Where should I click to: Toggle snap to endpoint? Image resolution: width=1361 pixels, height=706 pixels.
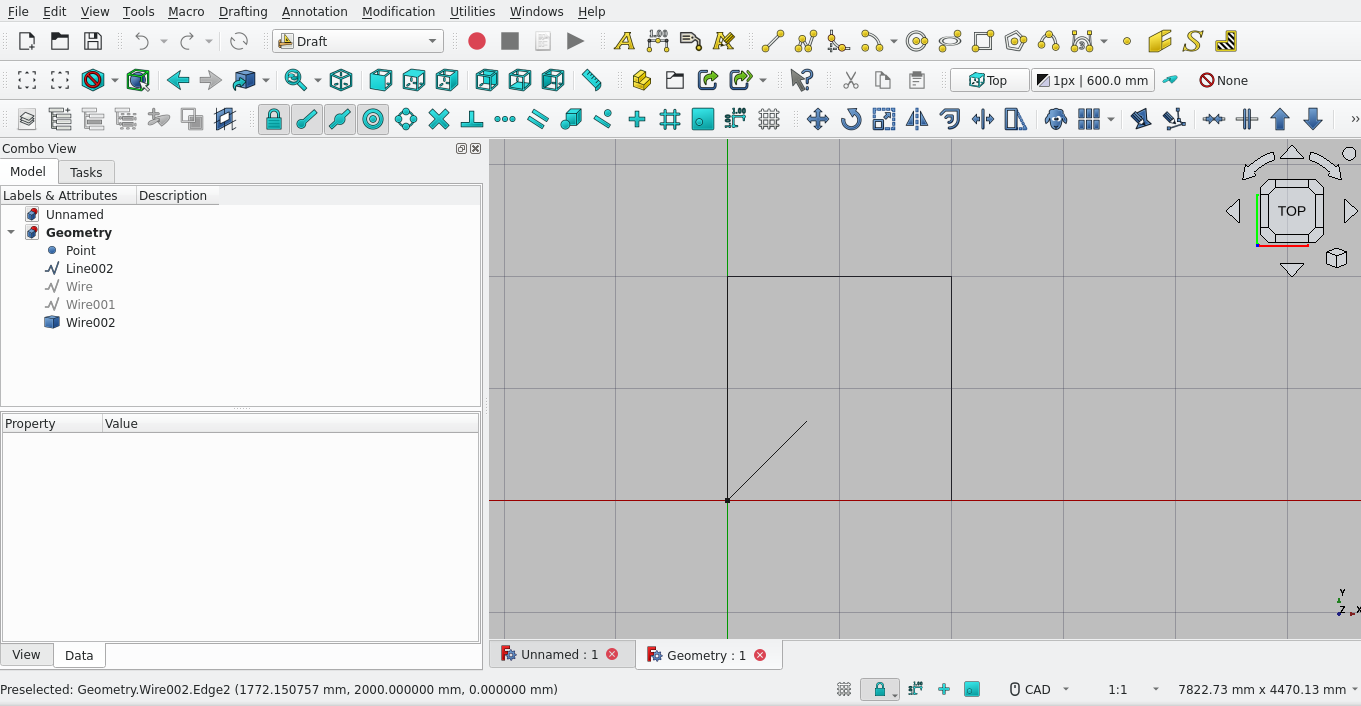point(307,120)
